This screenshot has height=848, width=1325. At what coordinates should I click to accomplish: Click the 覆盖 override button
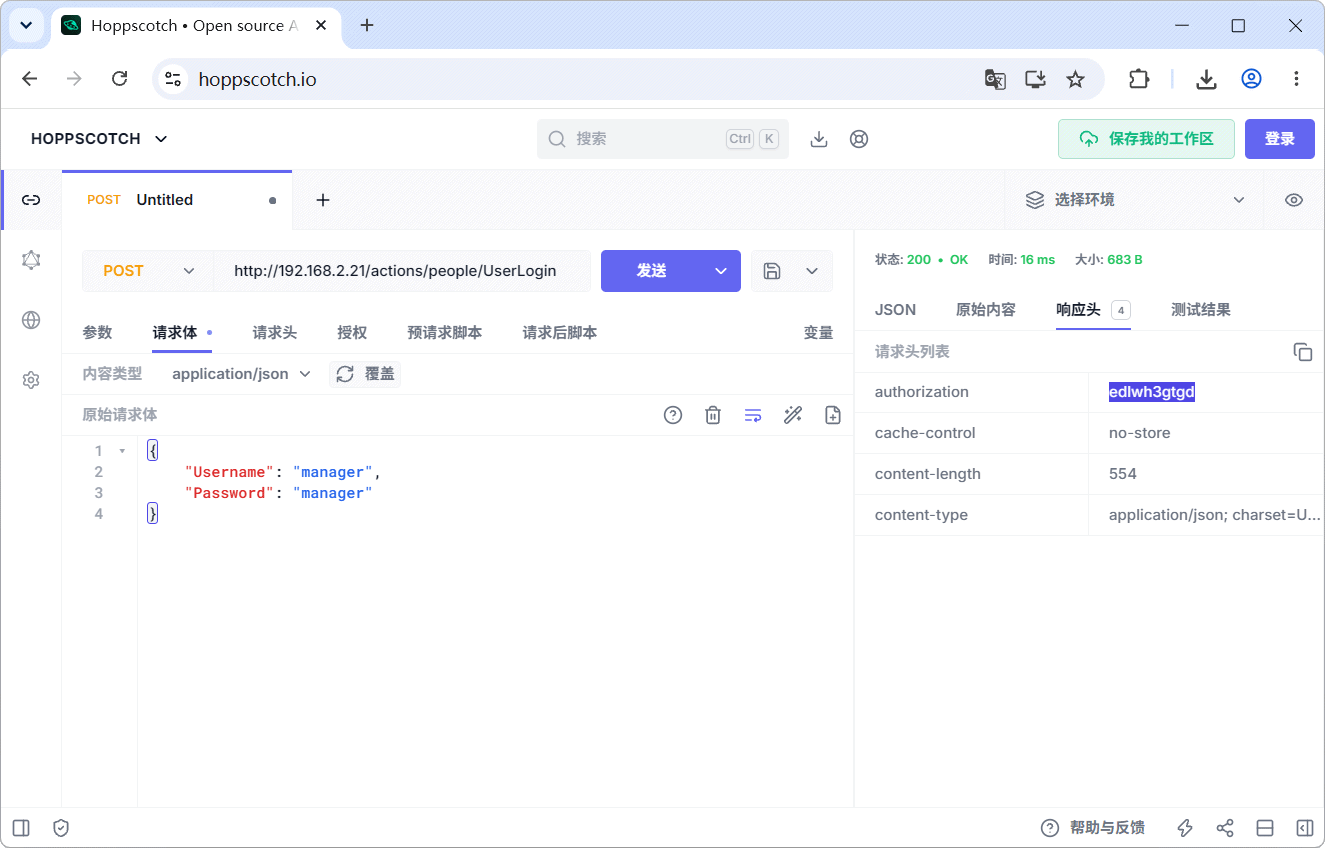[x=365, y=374]
